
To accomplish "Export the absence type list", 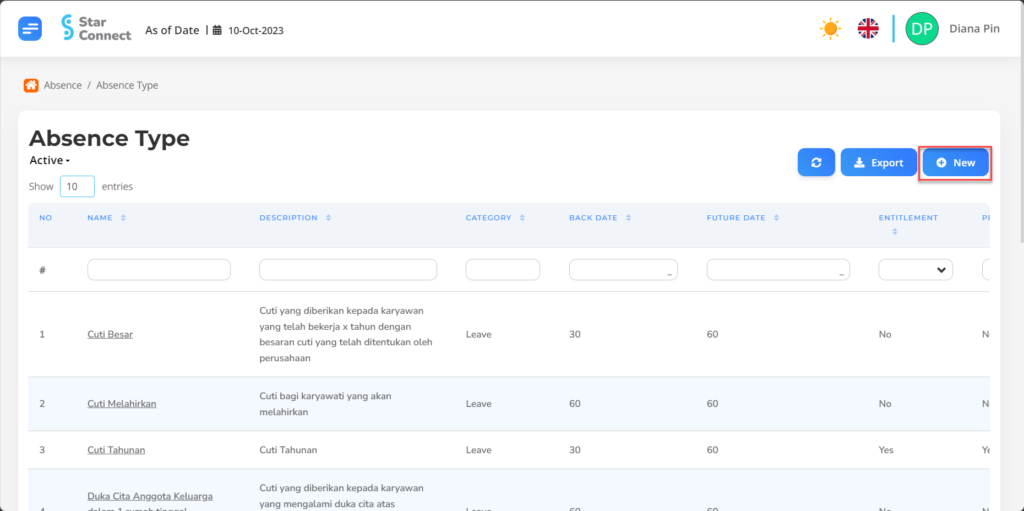I will click(x=878, y=163).
